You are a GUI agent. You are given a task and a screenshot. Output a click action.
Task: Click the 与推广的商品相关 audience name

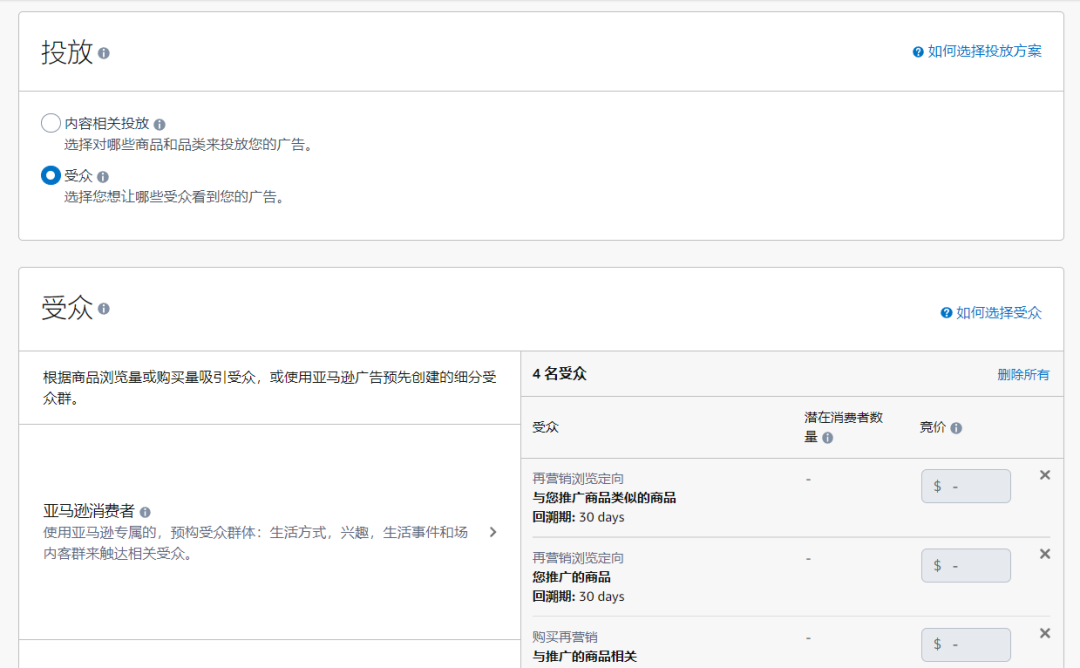tap(584, 656)
